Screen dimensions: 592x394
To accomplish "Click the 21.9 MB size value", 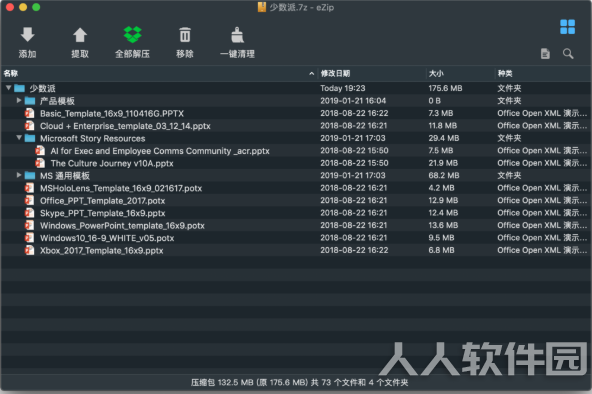I will [x=443, y=163].
